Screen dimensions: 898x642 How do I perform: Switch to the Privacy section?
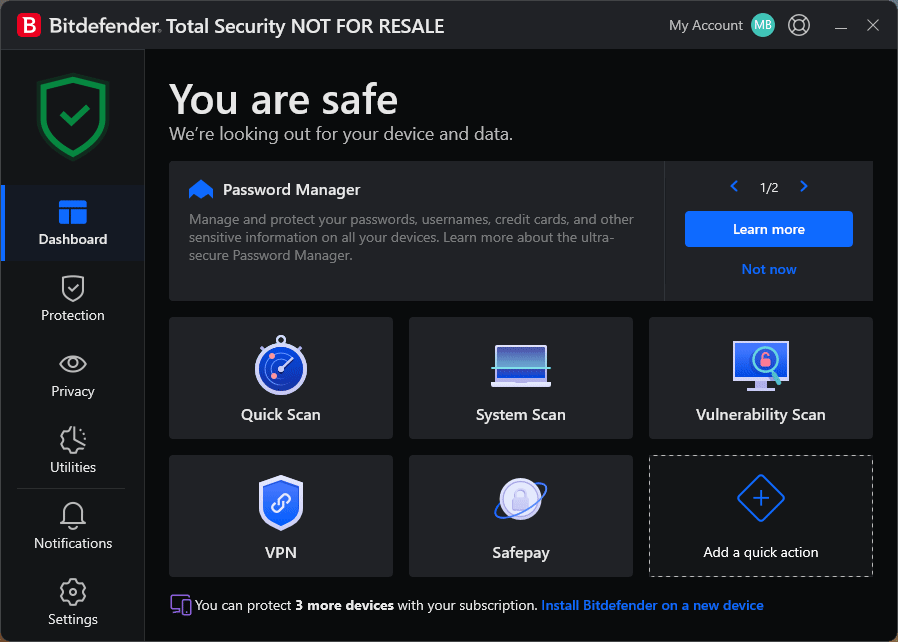73,375
